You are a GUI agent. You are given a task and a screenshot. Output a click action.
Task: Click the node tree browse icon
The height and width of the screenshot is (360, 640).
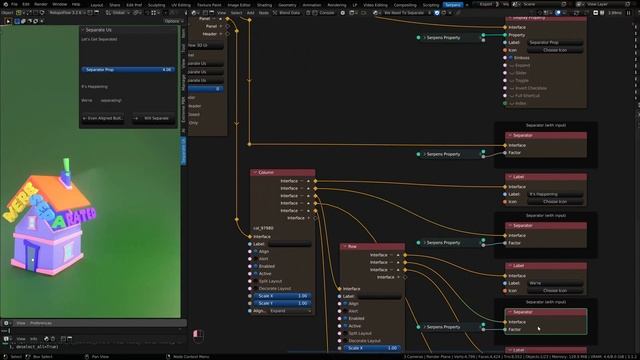click(x=376, y=13)
